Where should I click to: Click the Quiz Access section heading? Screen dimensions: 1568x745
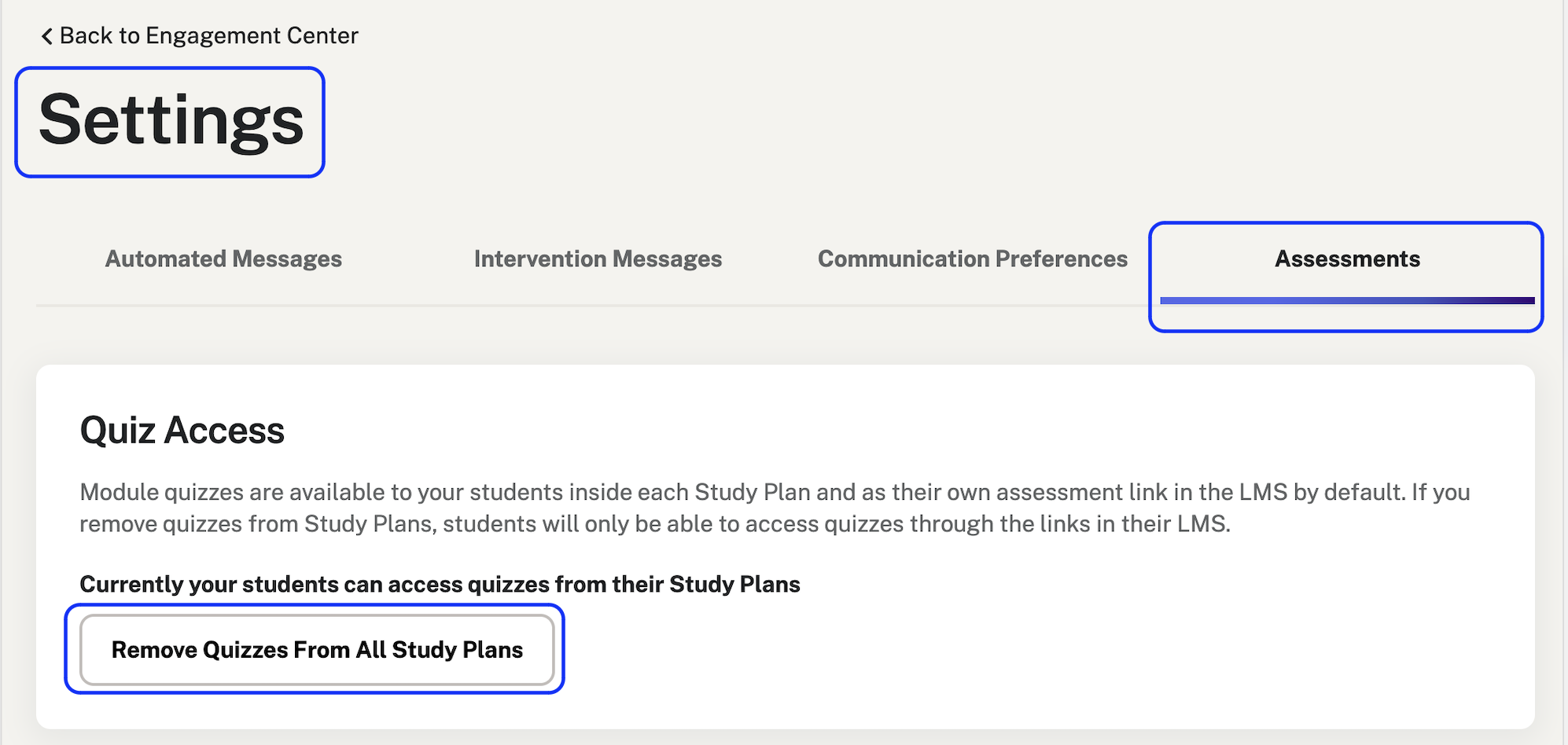point(182,430)
